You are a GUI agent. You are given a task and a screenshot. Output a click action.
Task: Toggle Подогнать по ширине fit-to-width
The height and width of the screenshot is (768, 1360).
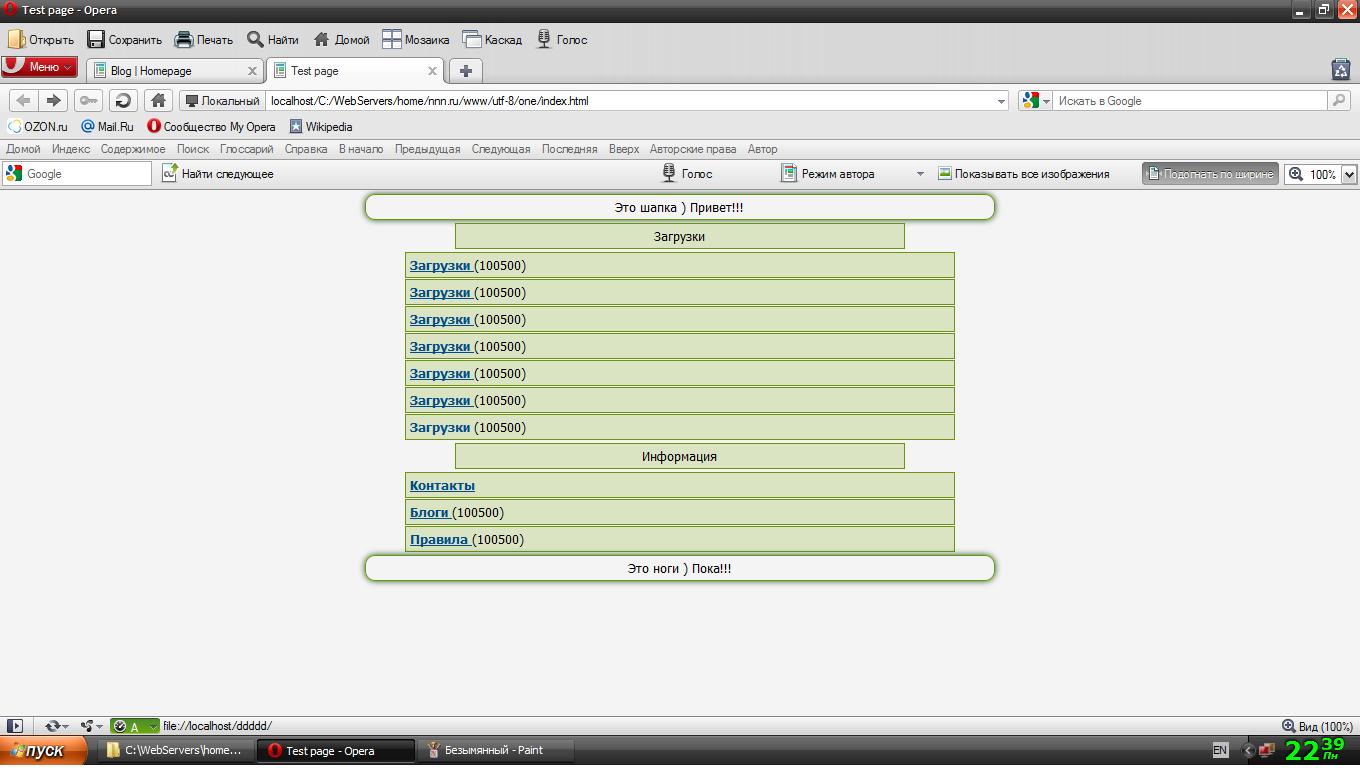pos(1210,174)
